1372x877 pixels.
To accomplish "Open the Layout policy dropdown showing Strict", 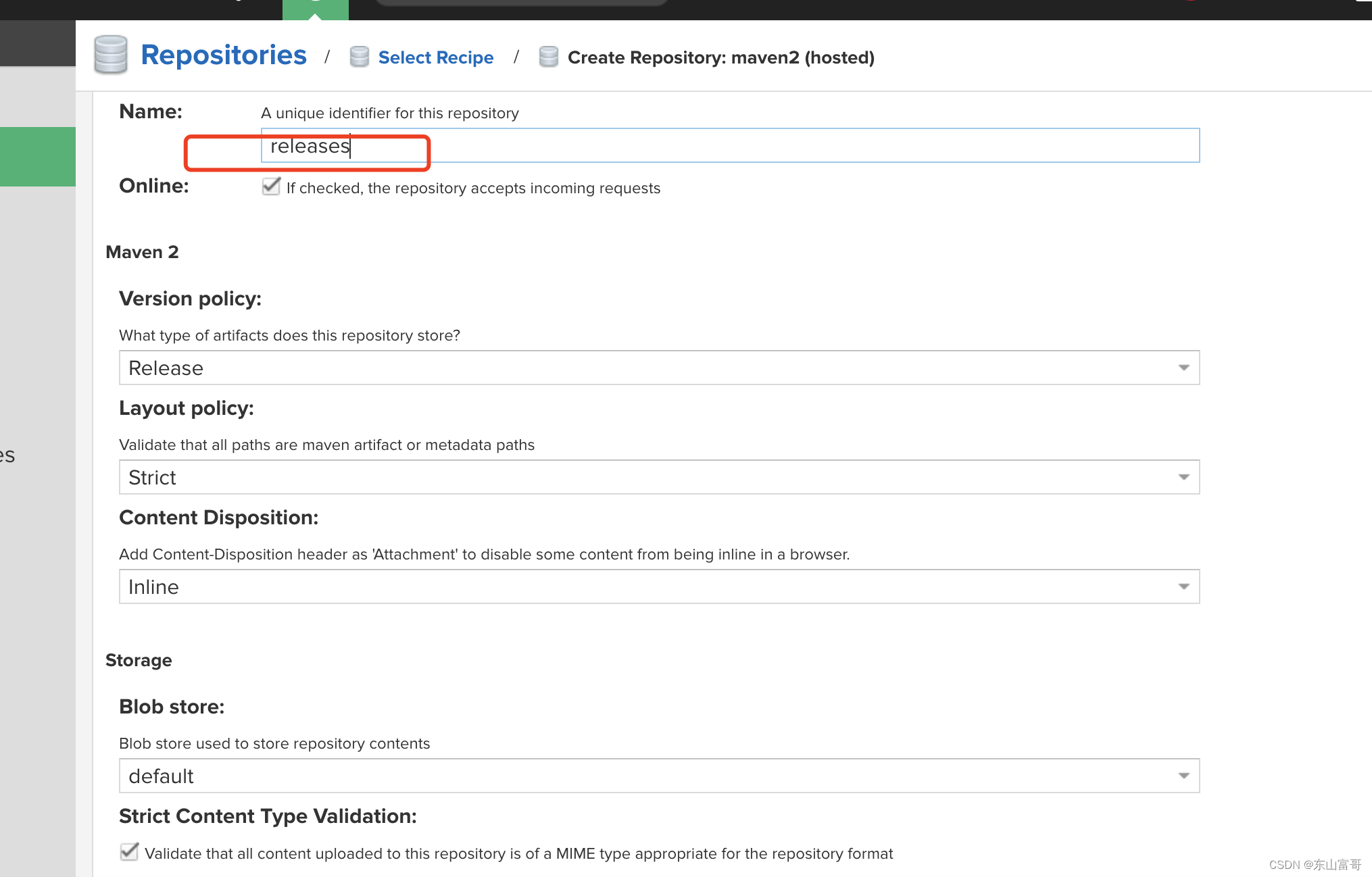I will [659, 477].
